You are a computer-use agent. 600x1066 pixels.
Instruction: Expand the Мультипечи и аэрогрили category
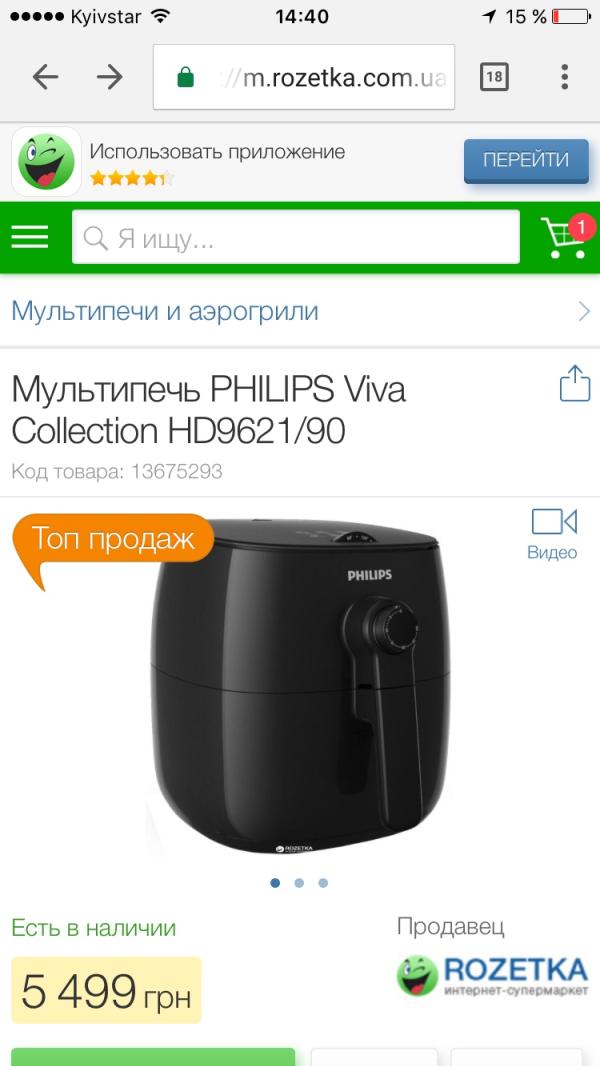300,311
